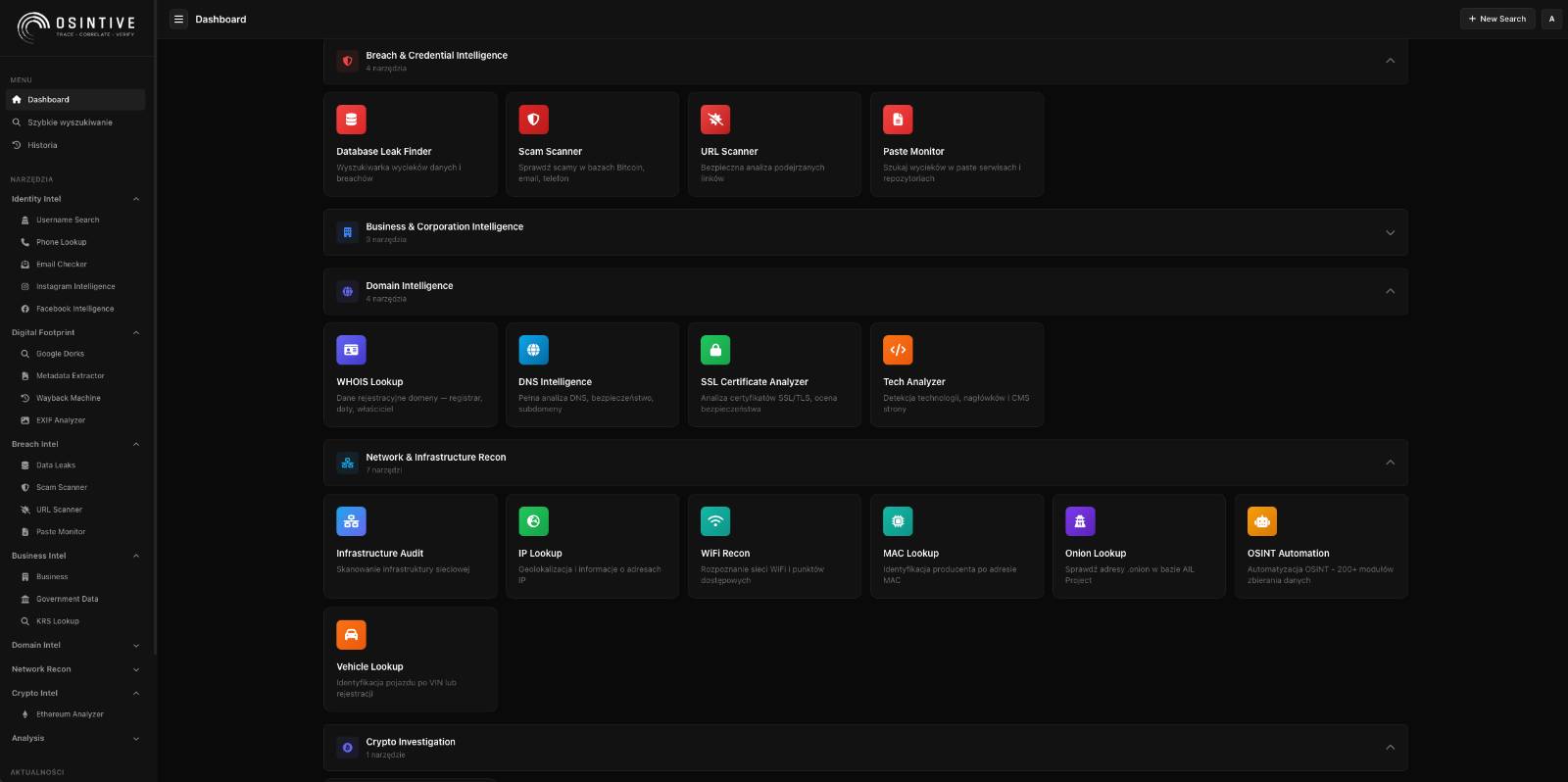Screen dimensions: 1568x782
Task: Collapse the Network & Infrastructure Recon section
Action: pyautogui.click(x=1390, y=463)
